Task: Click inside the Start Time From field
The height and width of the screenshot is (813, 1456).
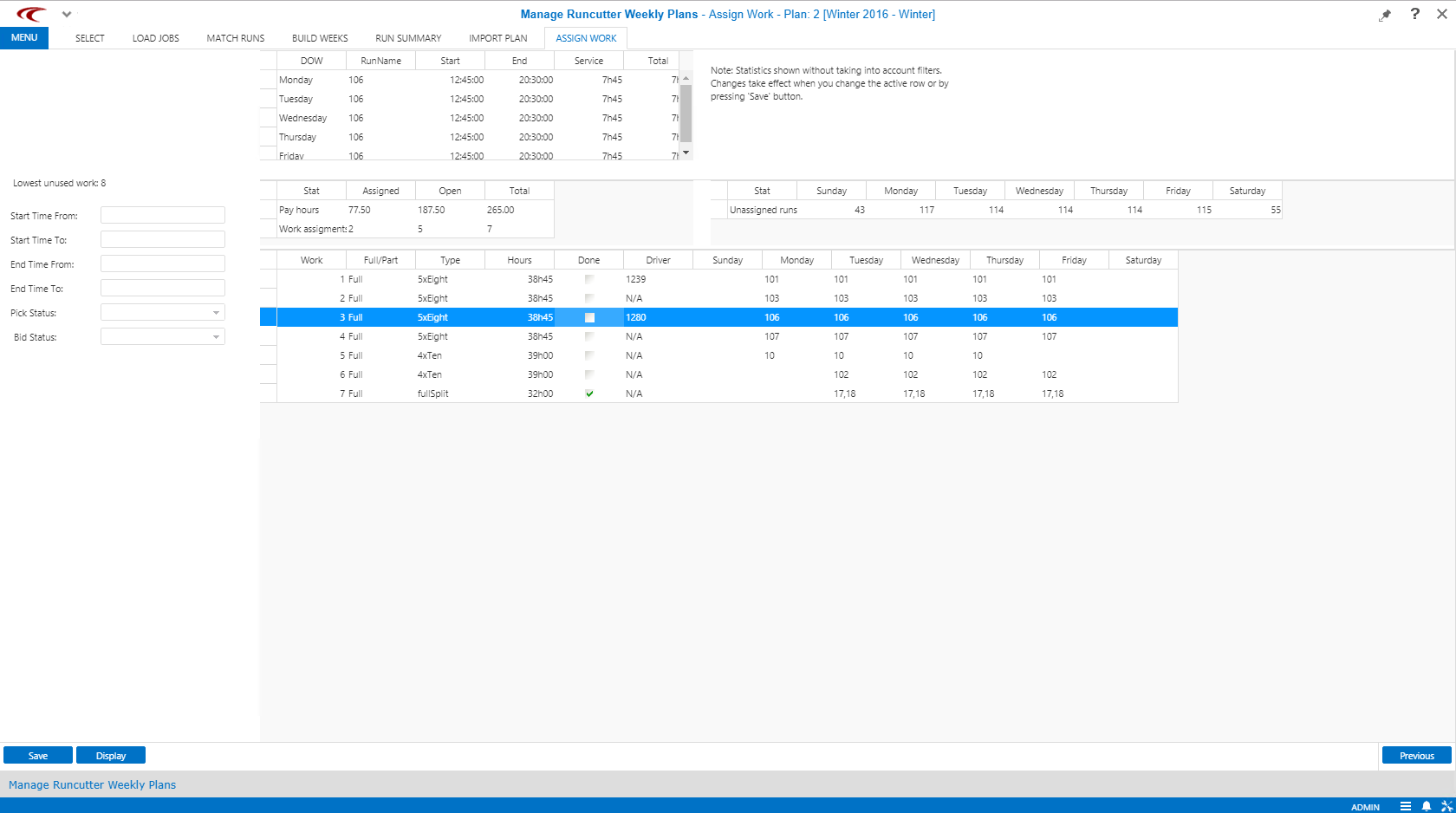Action: click(x=162, y=215)
